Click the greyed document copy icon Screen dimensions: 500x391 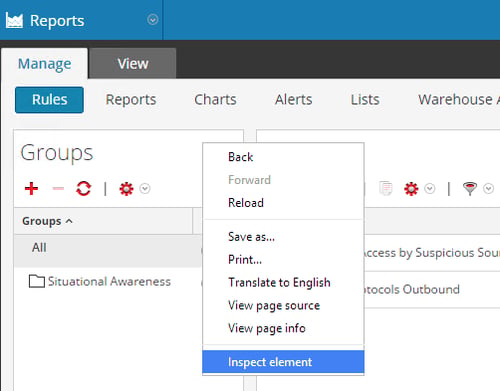(386, 189)
